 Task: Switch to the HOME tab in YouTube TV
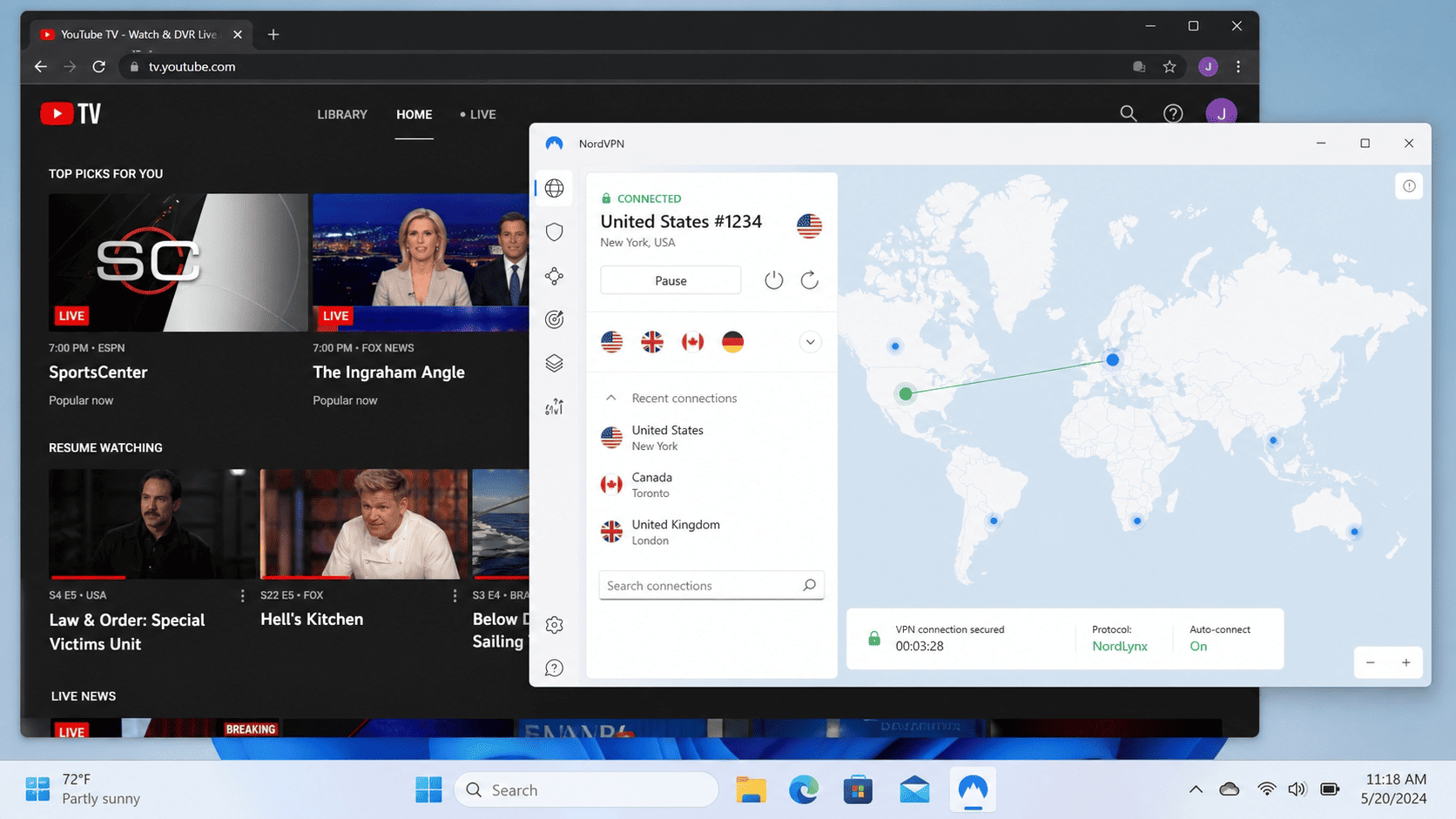click(x=415, y=114)
